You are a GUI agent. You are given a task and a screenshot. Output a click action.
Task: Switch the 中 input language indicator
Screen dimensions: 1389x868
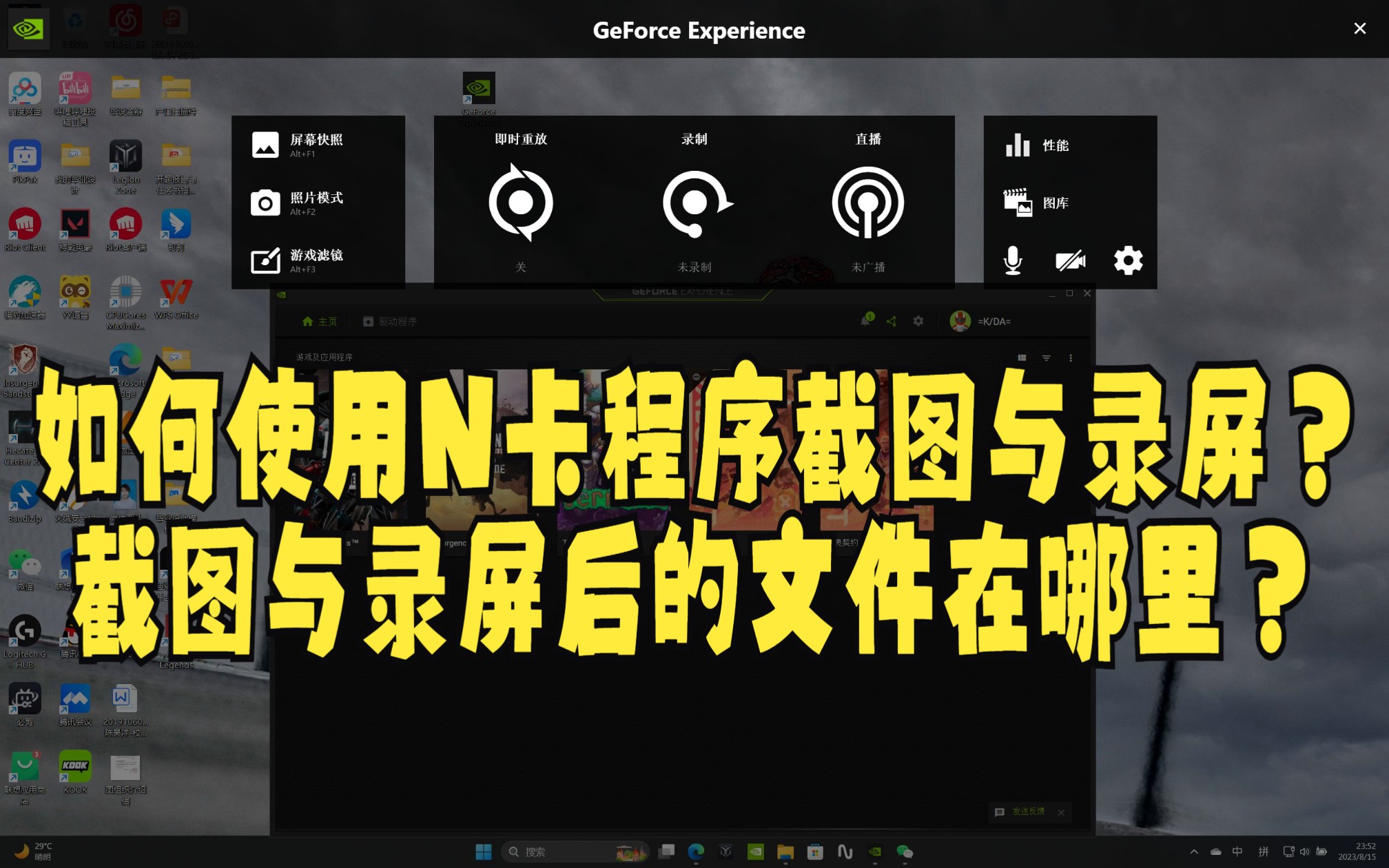click(x=1237, y=851)
